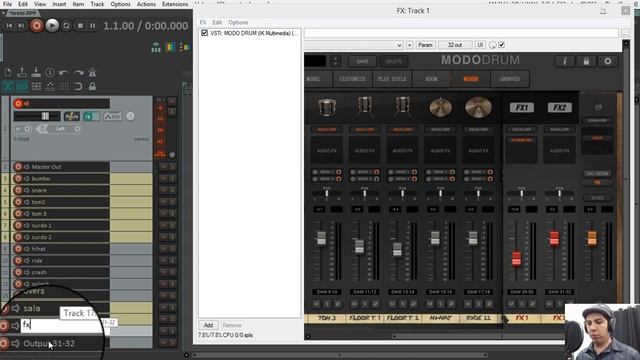
Task: Solo the bumbo track S button
Action: click(172, 178)
